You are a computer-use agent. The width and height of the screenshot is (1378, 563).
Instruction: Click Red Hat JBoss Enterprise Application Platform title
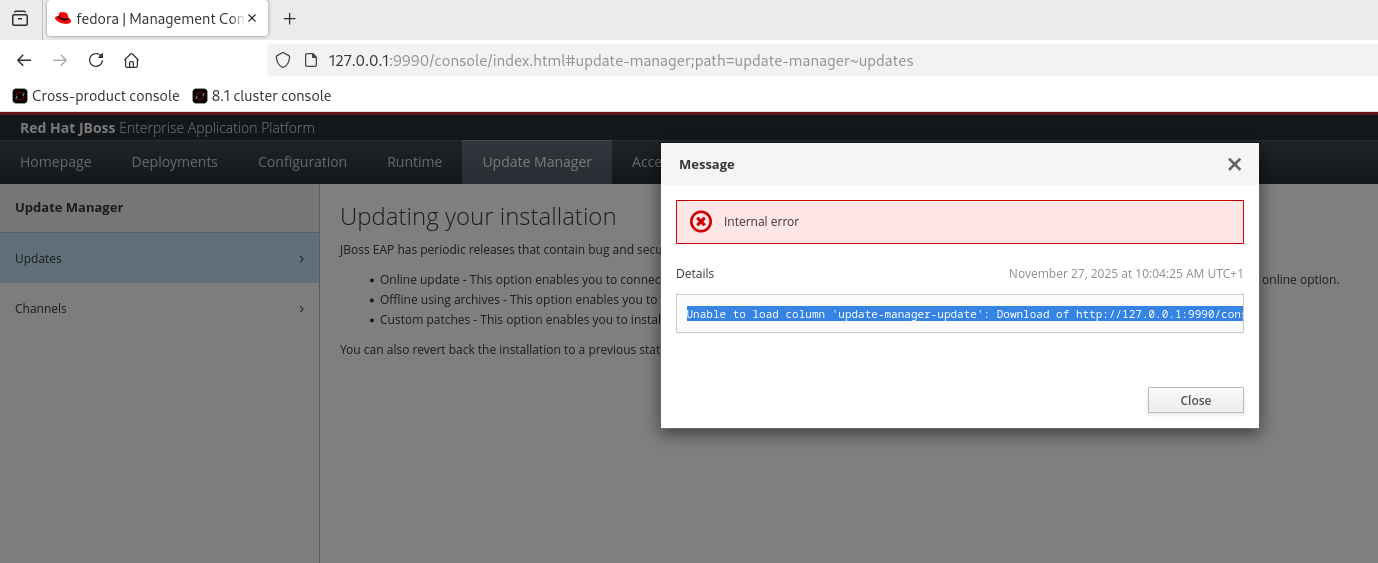click(167, 128)
